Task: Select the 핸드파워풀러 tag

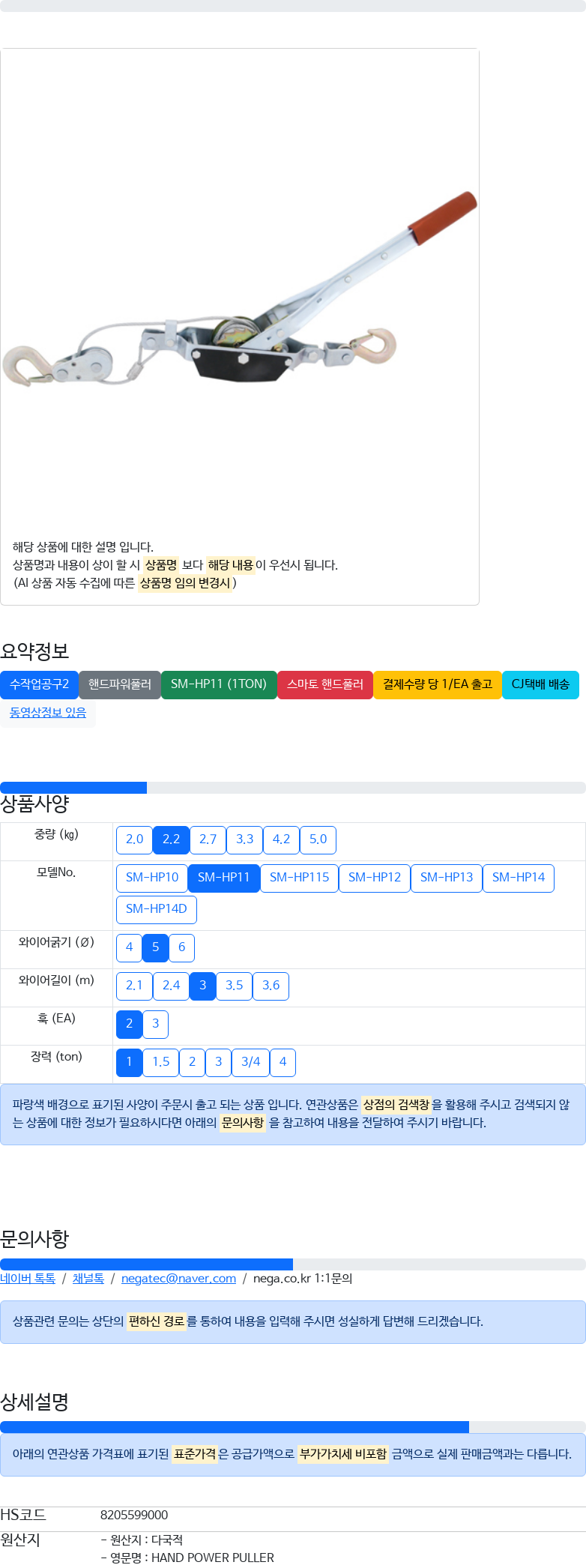Action: pos(120,684)
